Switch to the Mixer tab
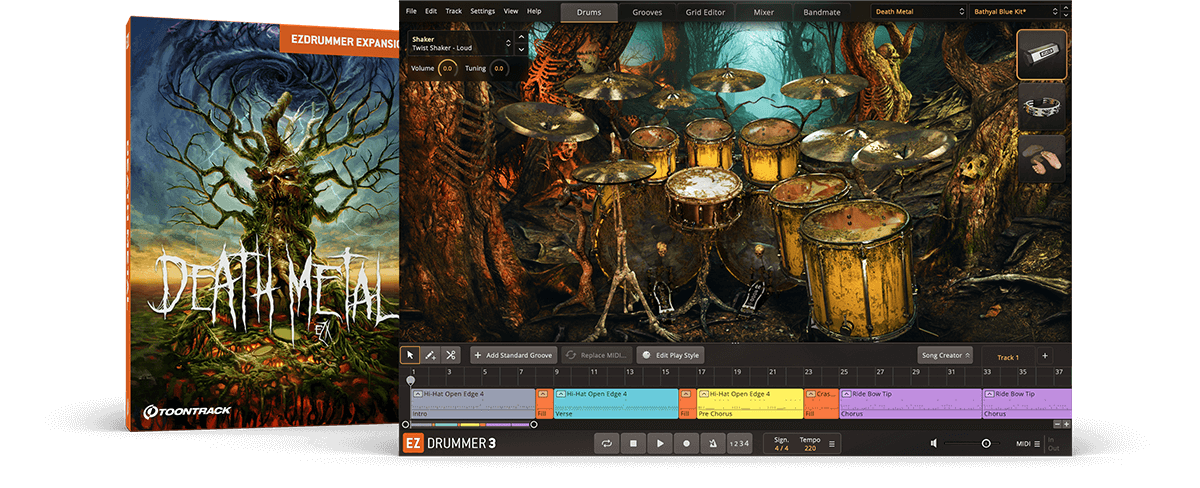Image resolution: width=1200 pixels, height=488 pixels. [763, 13]
